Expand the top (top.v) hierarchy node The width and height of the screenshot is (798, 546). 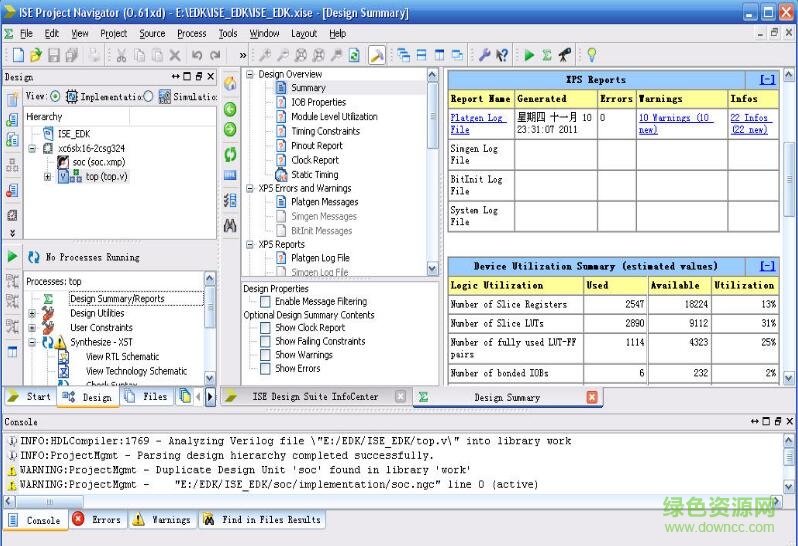coord(47,177)
